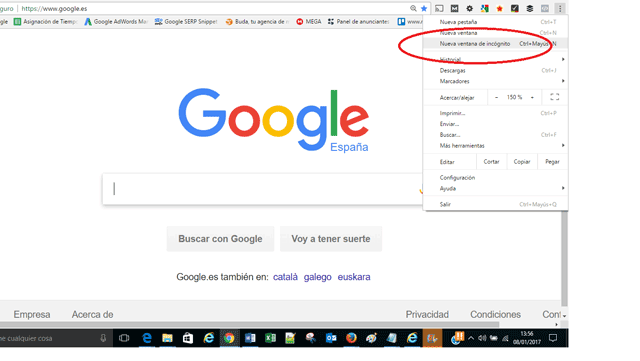The image size is (640, 361).
Task: Click the red star extension icon
Action: pos(500,8)
